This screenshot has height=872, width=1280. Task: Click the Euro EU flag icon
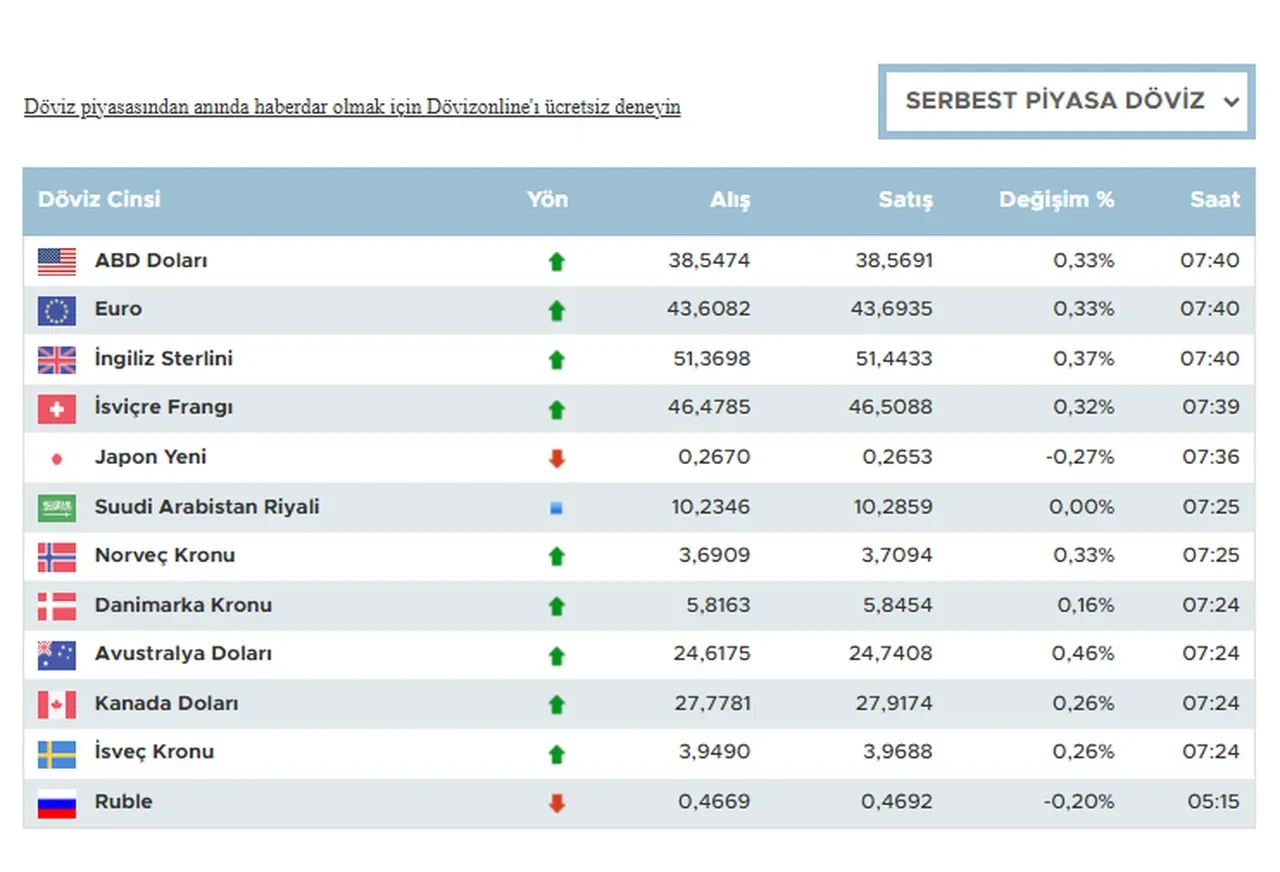[57, 311]
